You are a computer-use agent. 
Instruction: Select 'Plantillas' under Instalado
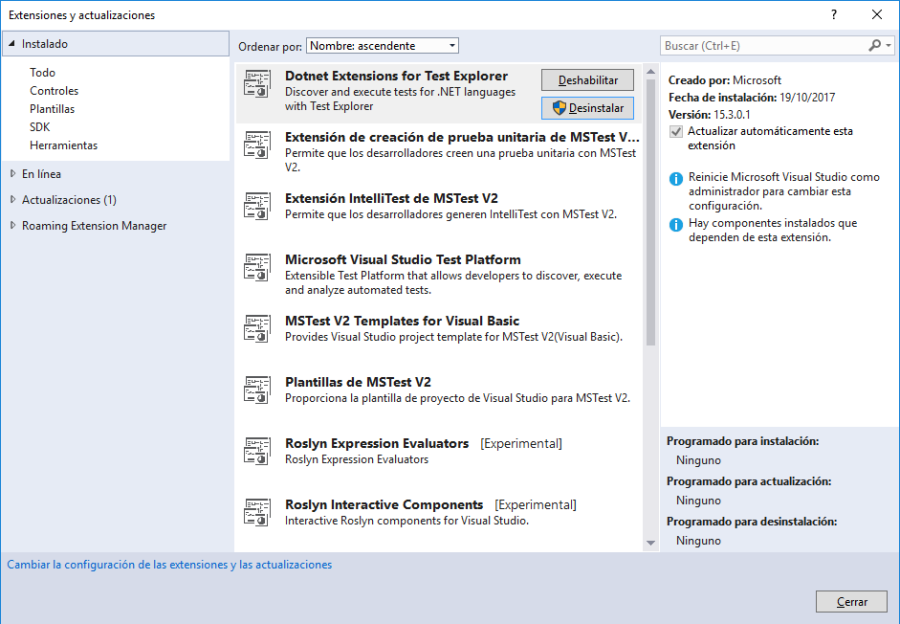pyautogui.click(x=52, y=109)
